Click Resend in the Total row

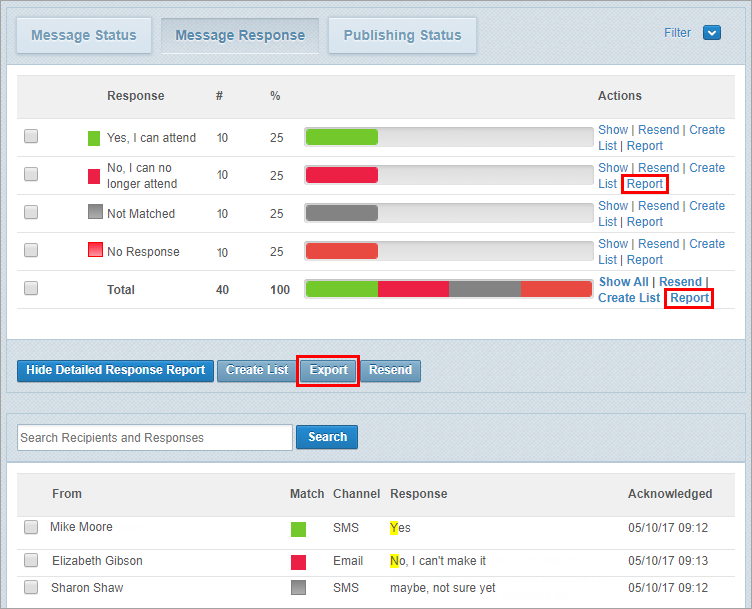click(x=680, y=282)
